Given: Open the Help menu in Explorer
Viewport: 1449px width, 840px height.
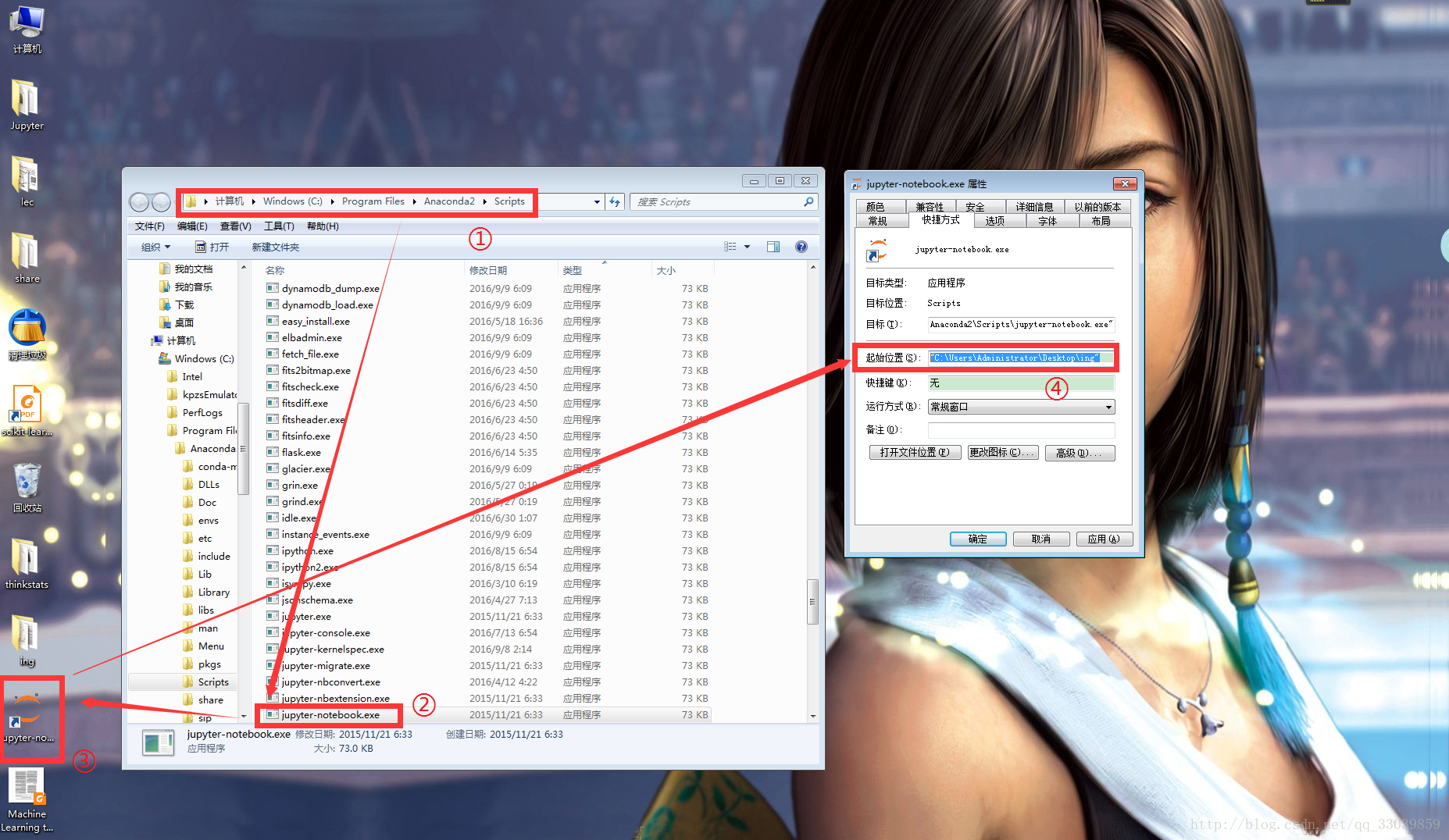Looking at the screenshot, I should (323, 226).
